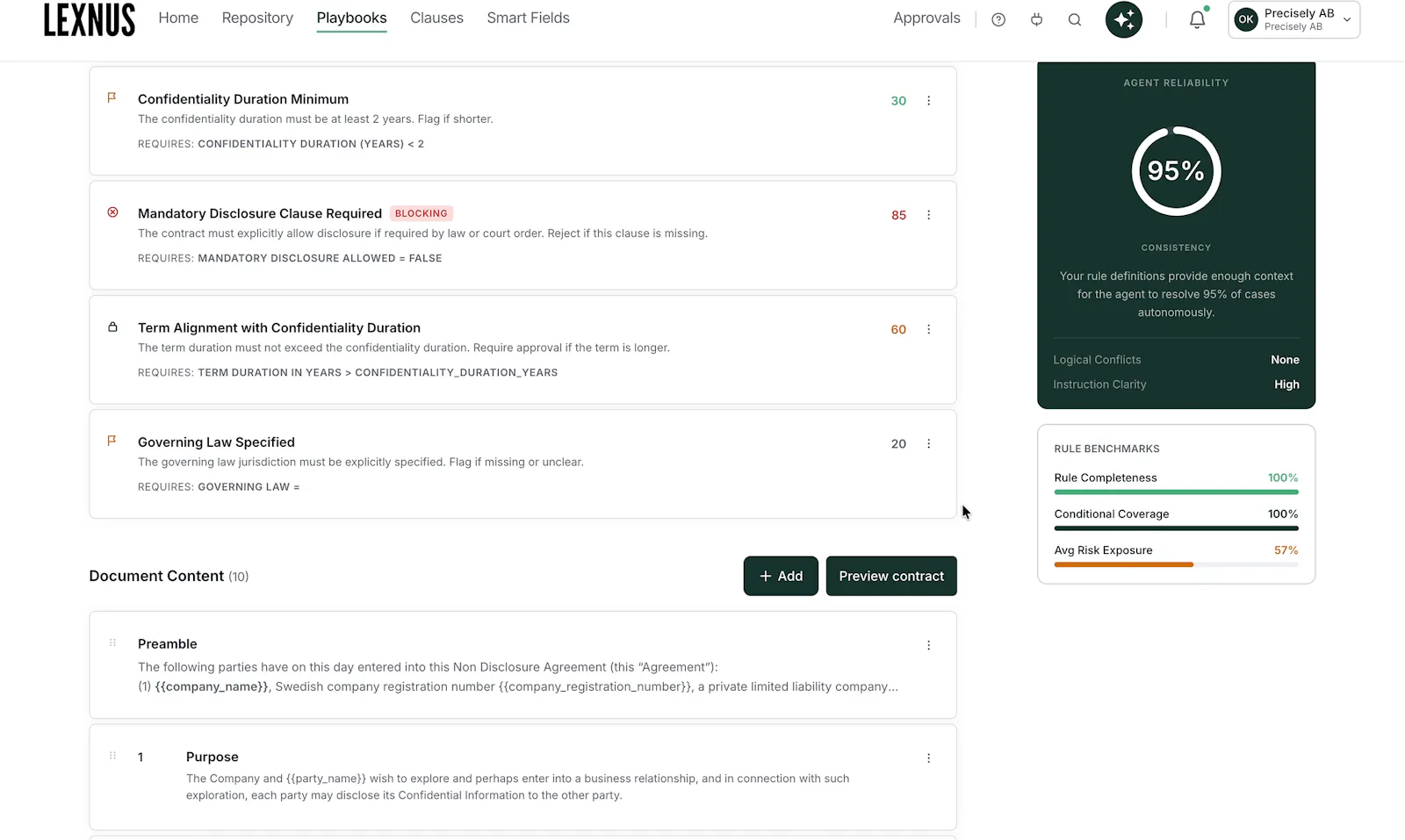Click the Document Content heading
This screenshot has width=1405, height=840.
tap(156, 576)
